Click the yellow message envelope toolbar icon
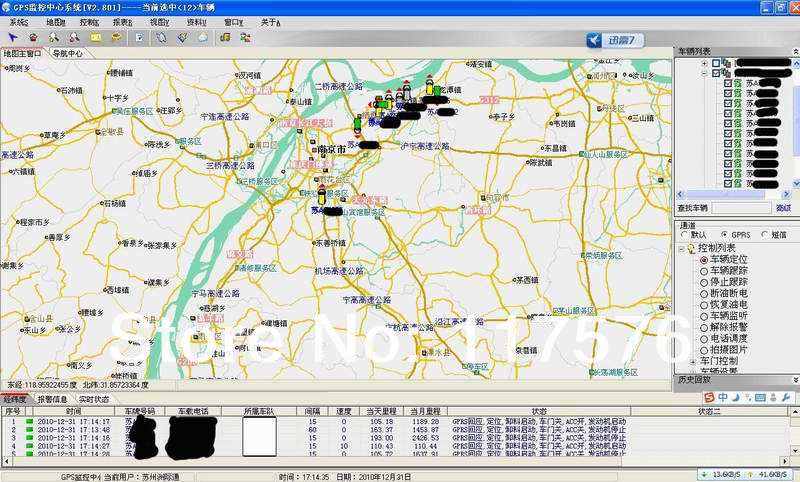The height and width of the screenshot is (482, 800). pos(96,37)
